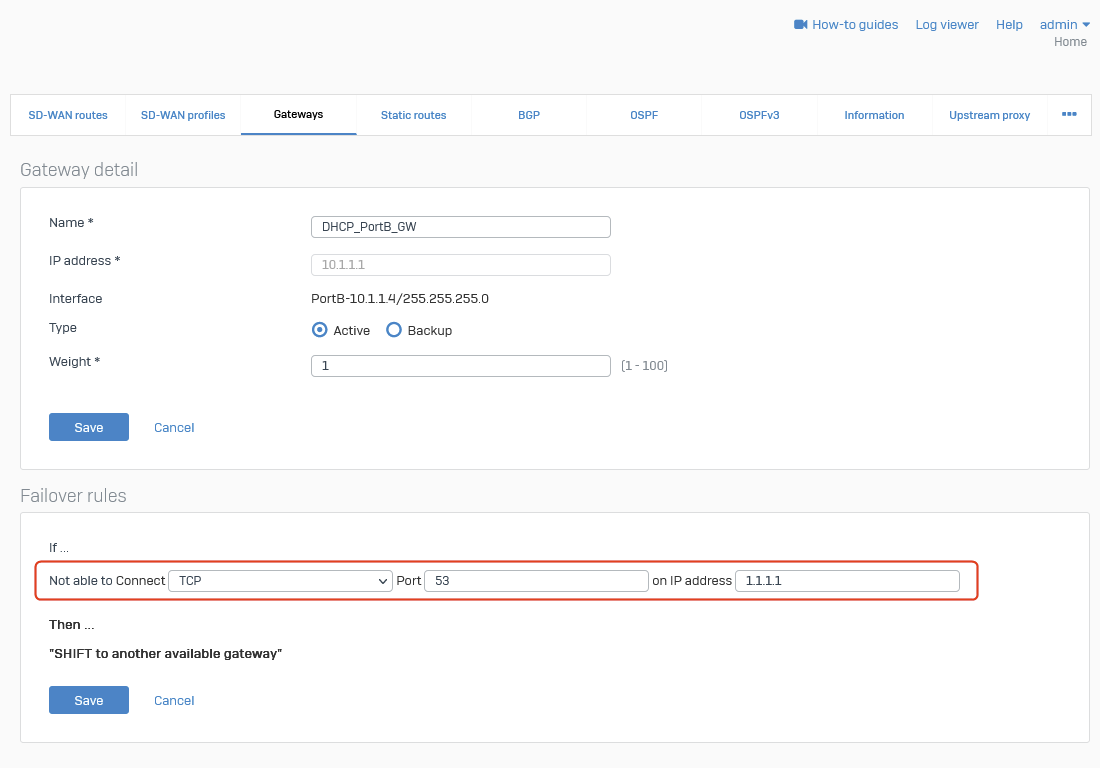Expand the admin user menu
Screen dimensions: 1100x768
[1065, 25]
